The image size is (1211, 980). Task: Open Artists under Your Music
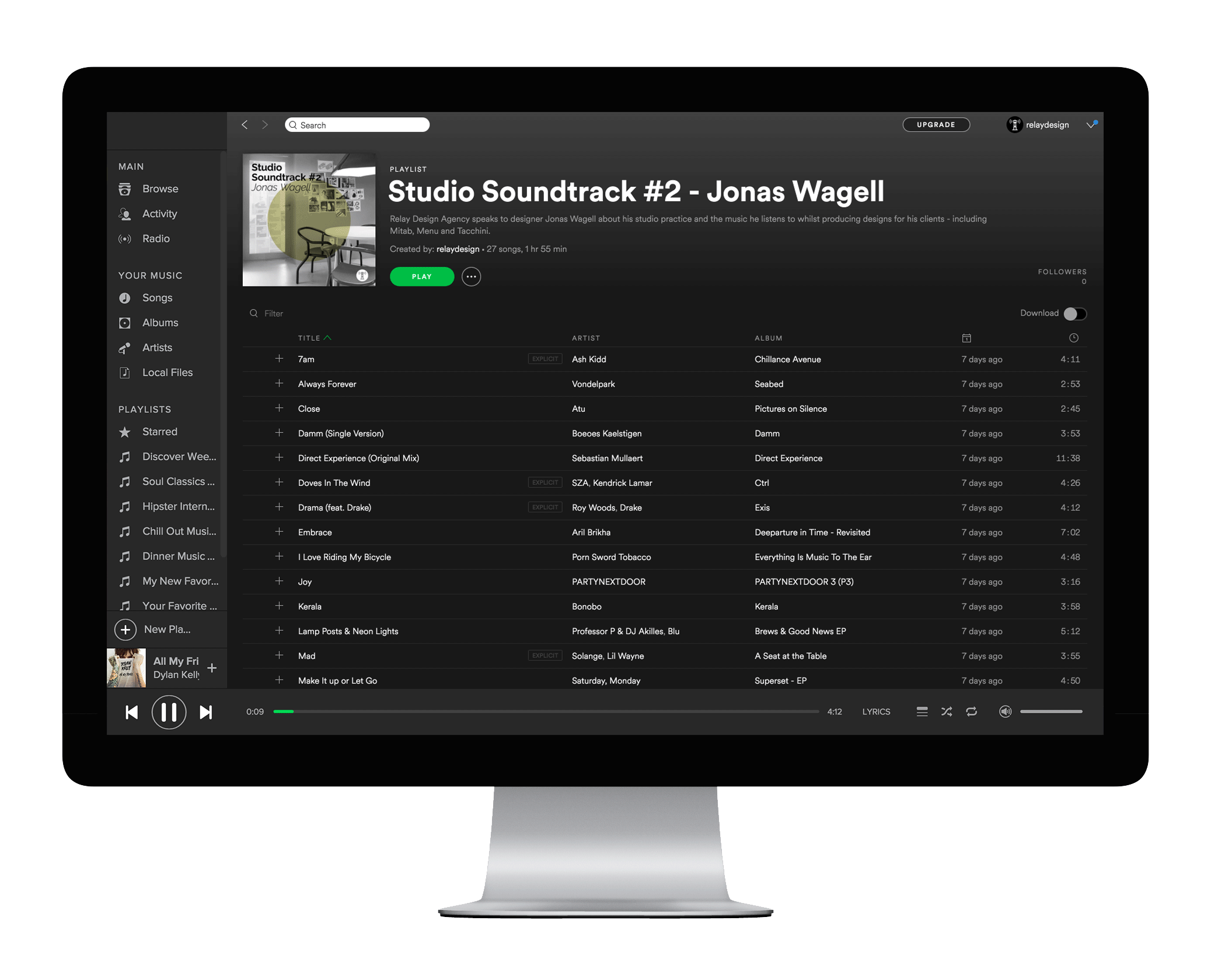[157, 348]
